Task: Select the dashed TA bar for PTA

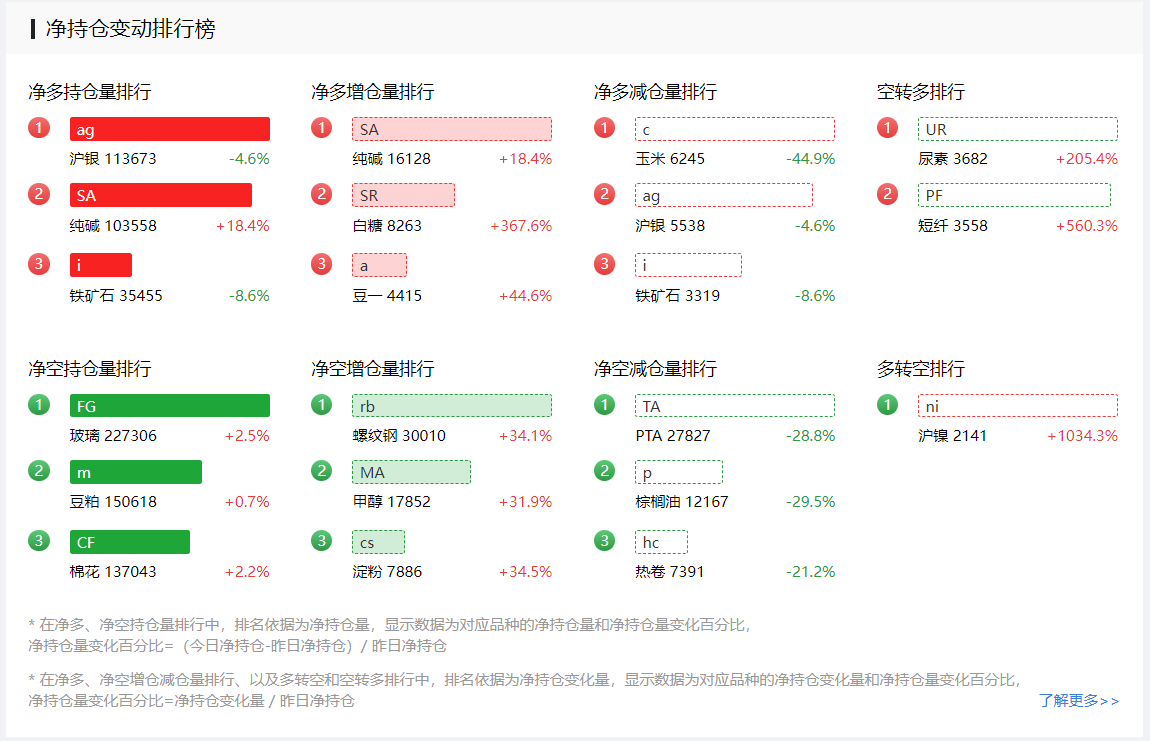Action: point(734,406)
